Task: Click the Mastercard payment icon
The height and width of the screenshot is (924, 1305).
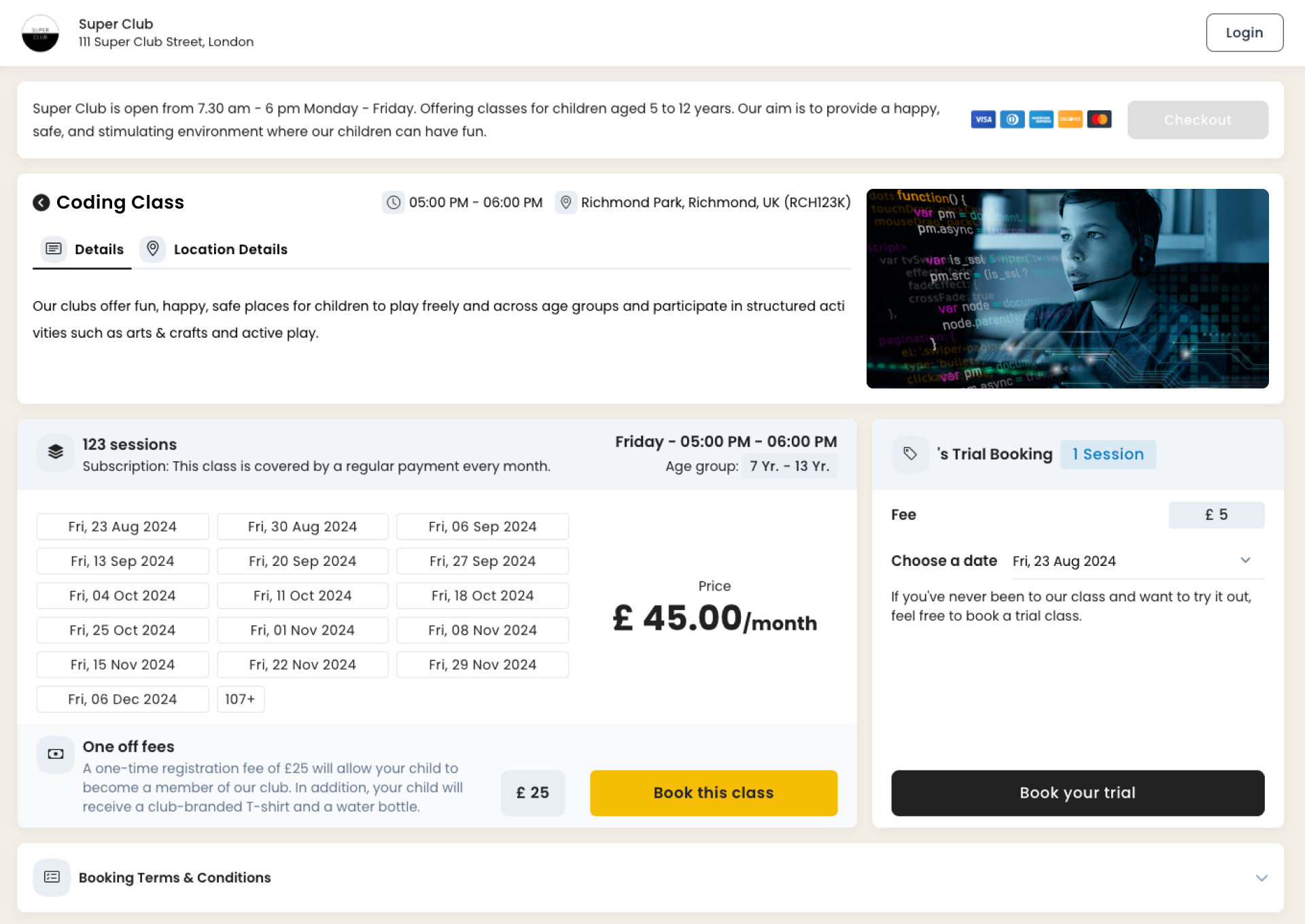Action: (1100, 119)
